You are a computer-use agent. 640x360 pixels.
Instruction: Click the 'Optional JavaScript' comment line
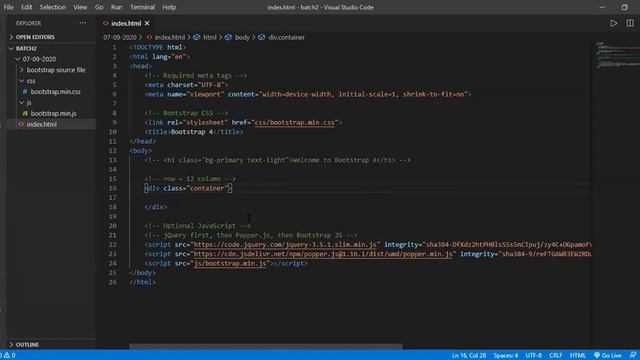coord(198,226)
